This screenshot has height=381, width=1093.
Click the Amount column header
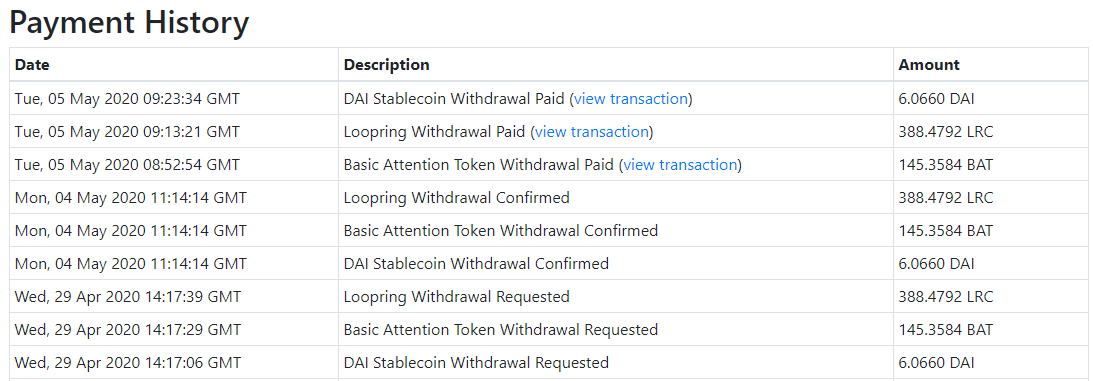929,65
